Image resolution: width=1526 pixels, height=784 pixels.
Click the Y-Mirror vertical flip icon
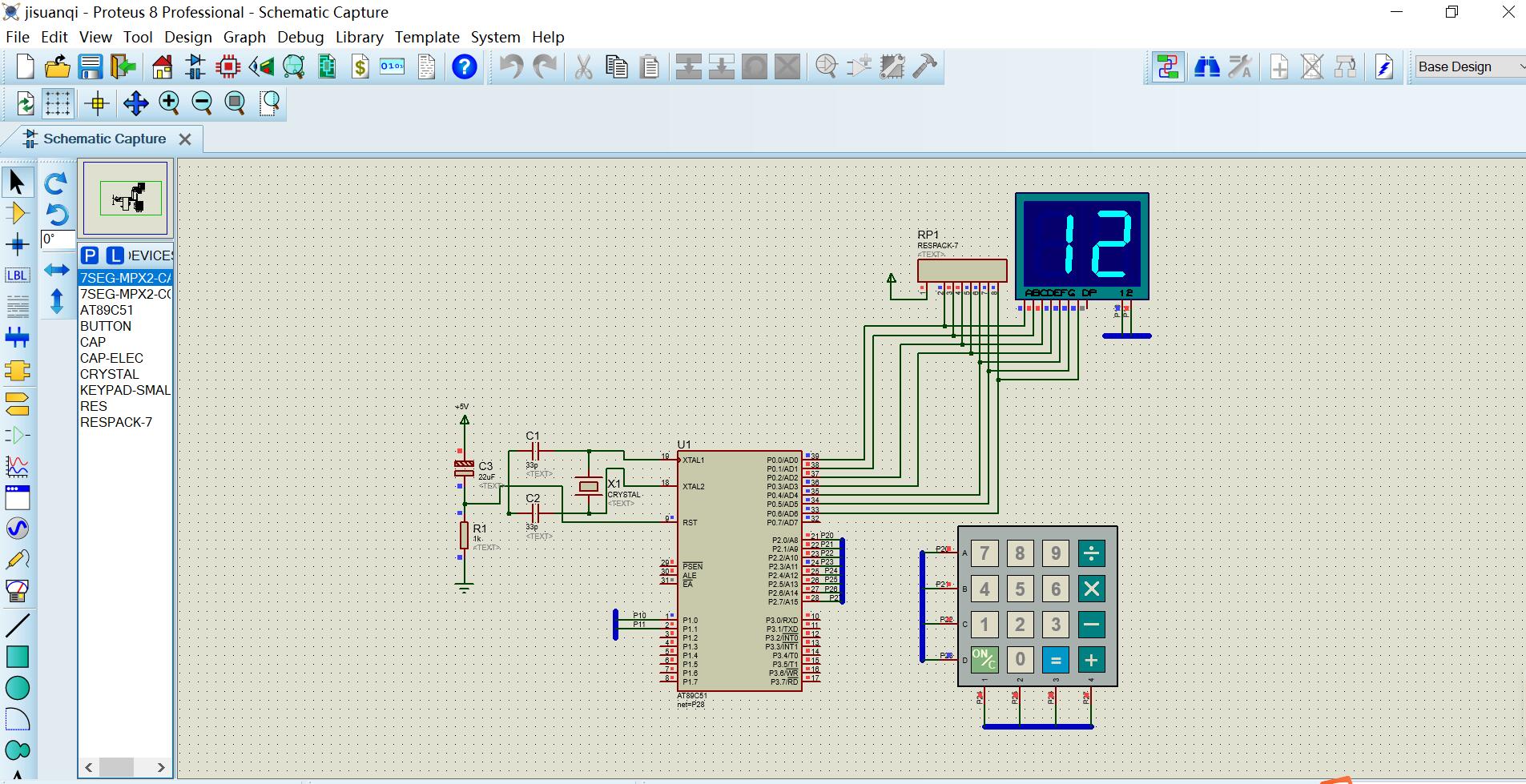(x=55, y=301)
